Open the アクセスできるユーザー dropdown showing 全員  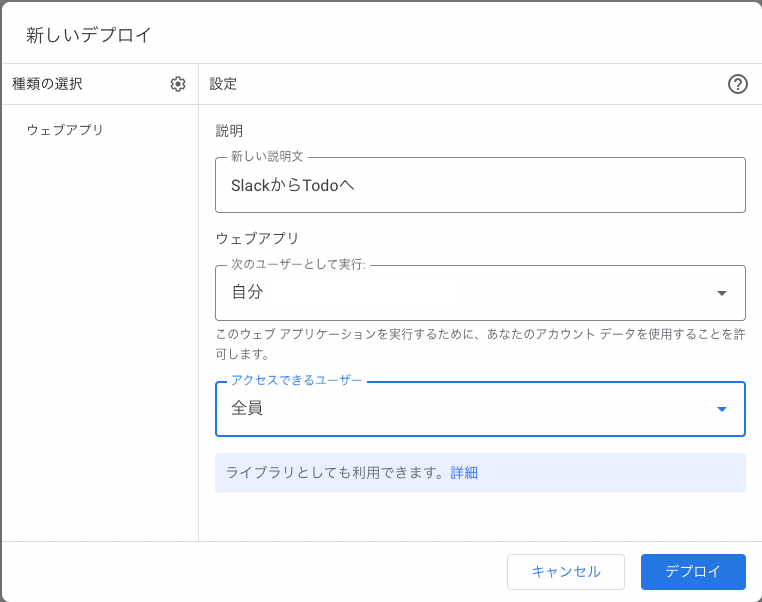tap(480, 409)
